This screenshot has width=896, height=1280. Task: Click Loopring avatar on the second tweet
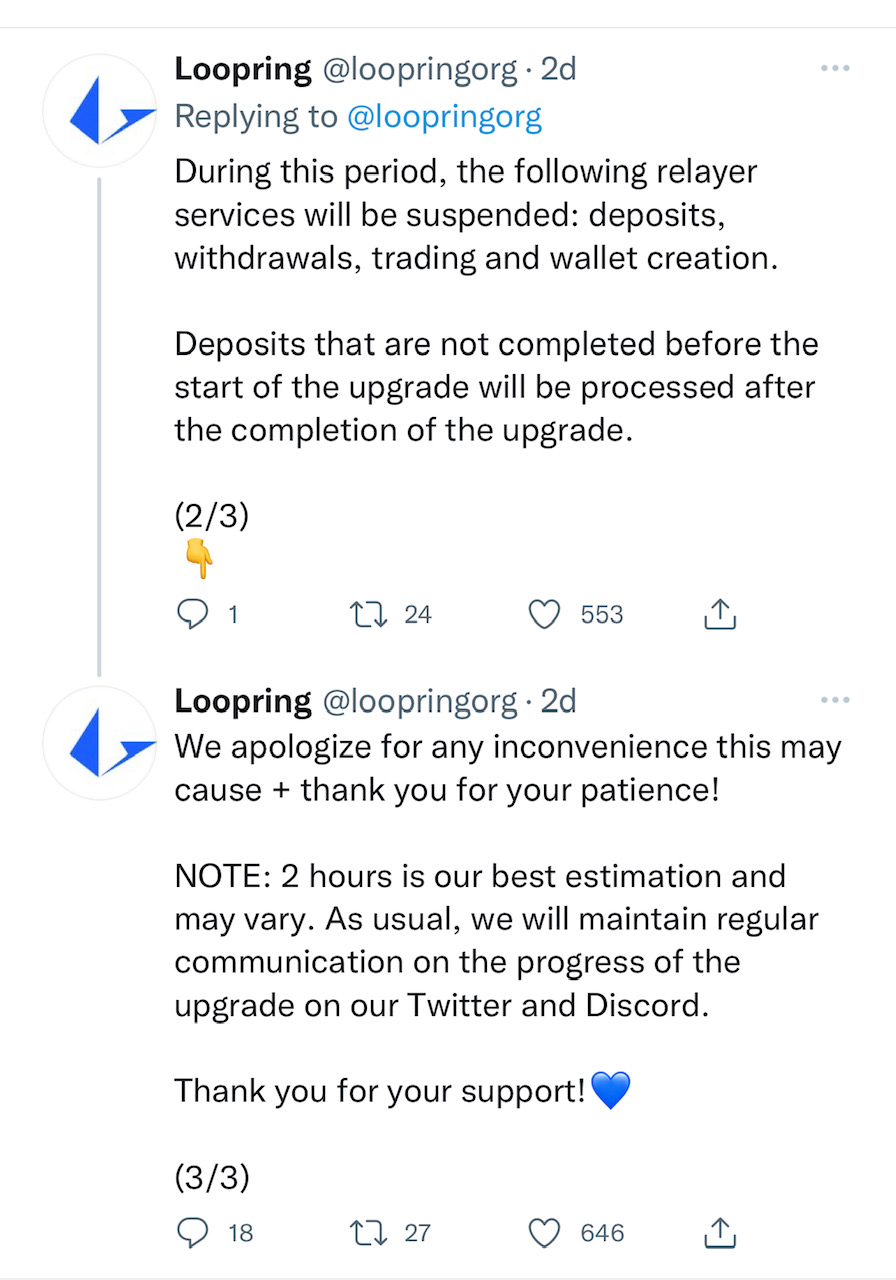[100, 743]
